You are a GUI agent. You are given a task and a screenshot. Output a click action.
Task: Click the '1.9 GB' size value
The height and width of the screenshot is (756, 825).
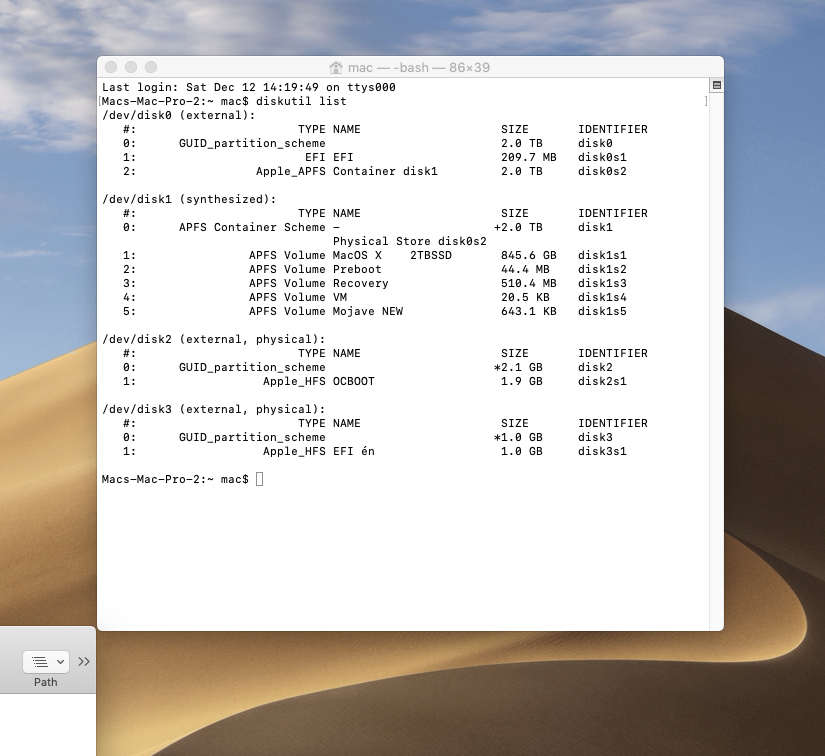coord(521,381)
